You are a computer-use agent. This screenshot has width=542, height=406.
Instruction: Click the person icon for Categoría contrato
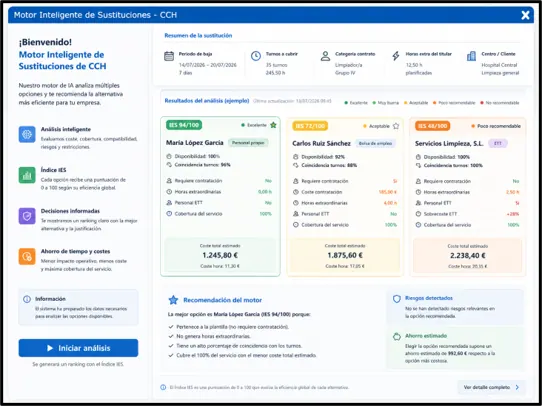[325, 56]
